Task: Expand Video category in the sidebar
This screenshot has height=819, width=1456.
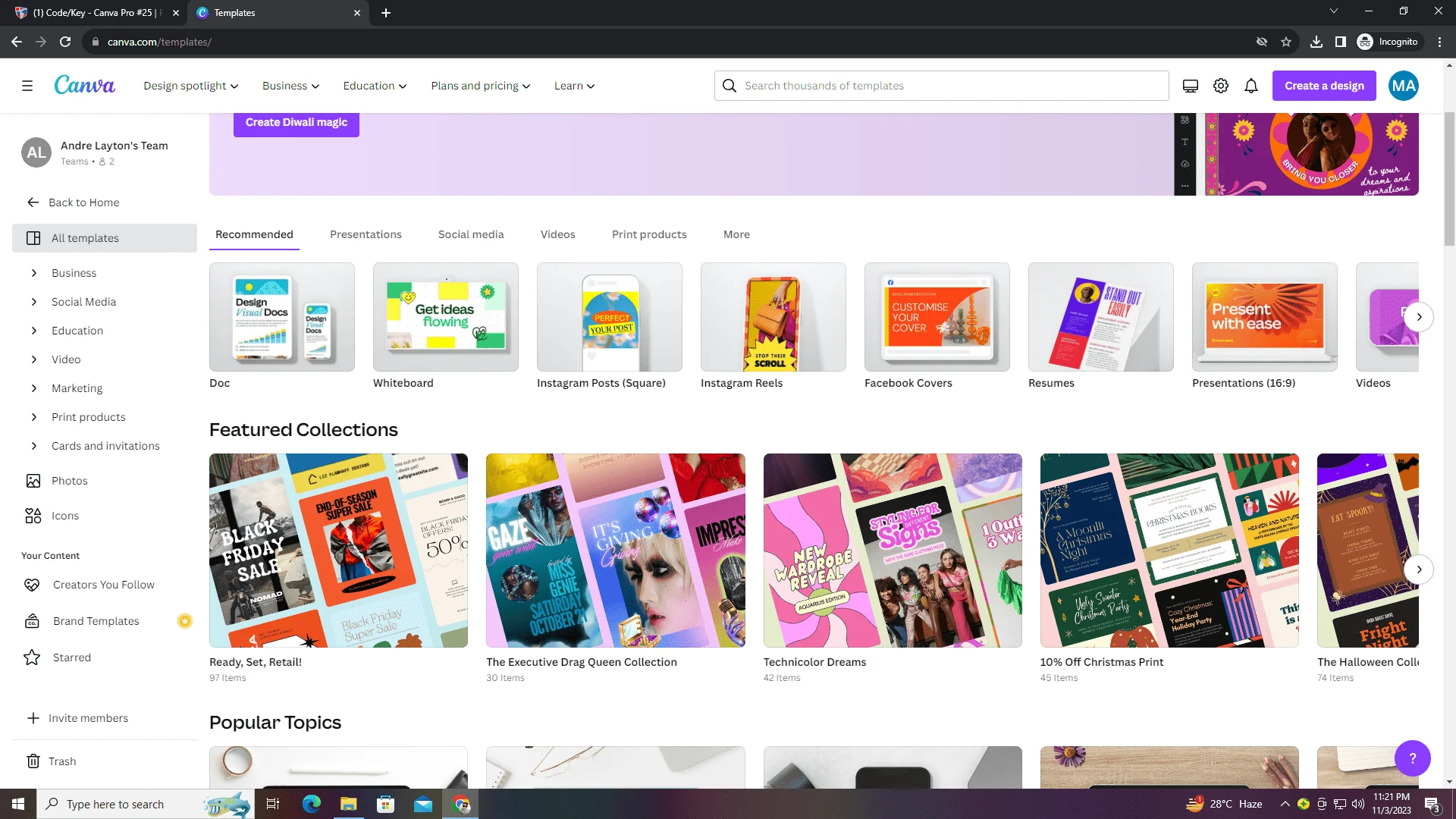Action: pos(33,359)
